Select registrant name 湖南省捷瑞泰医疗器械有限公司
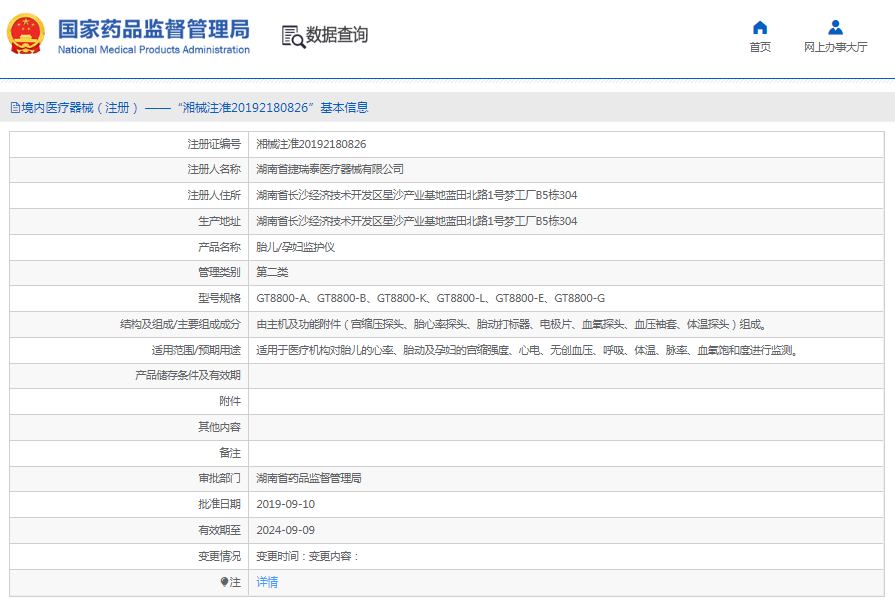895x602 pixels. [330, 169]
